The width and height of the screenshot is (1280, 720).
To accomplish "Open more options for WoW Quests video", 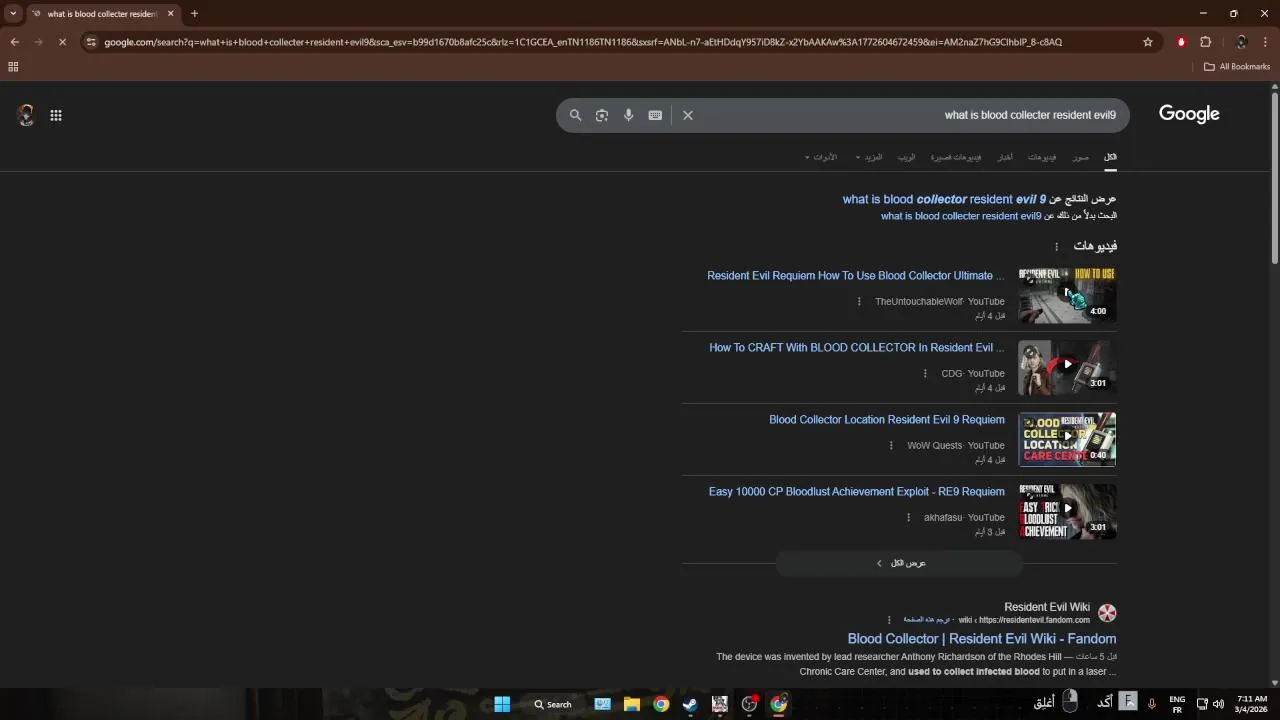I will pyautogui.click(x=891, y=446).
